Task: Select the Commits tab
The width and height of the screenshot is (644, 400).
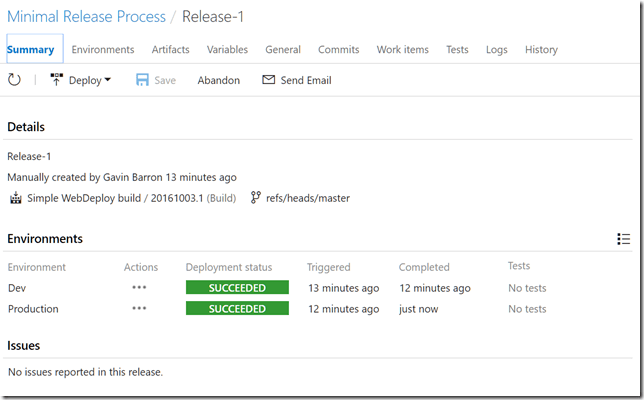Action: [338, 50]
